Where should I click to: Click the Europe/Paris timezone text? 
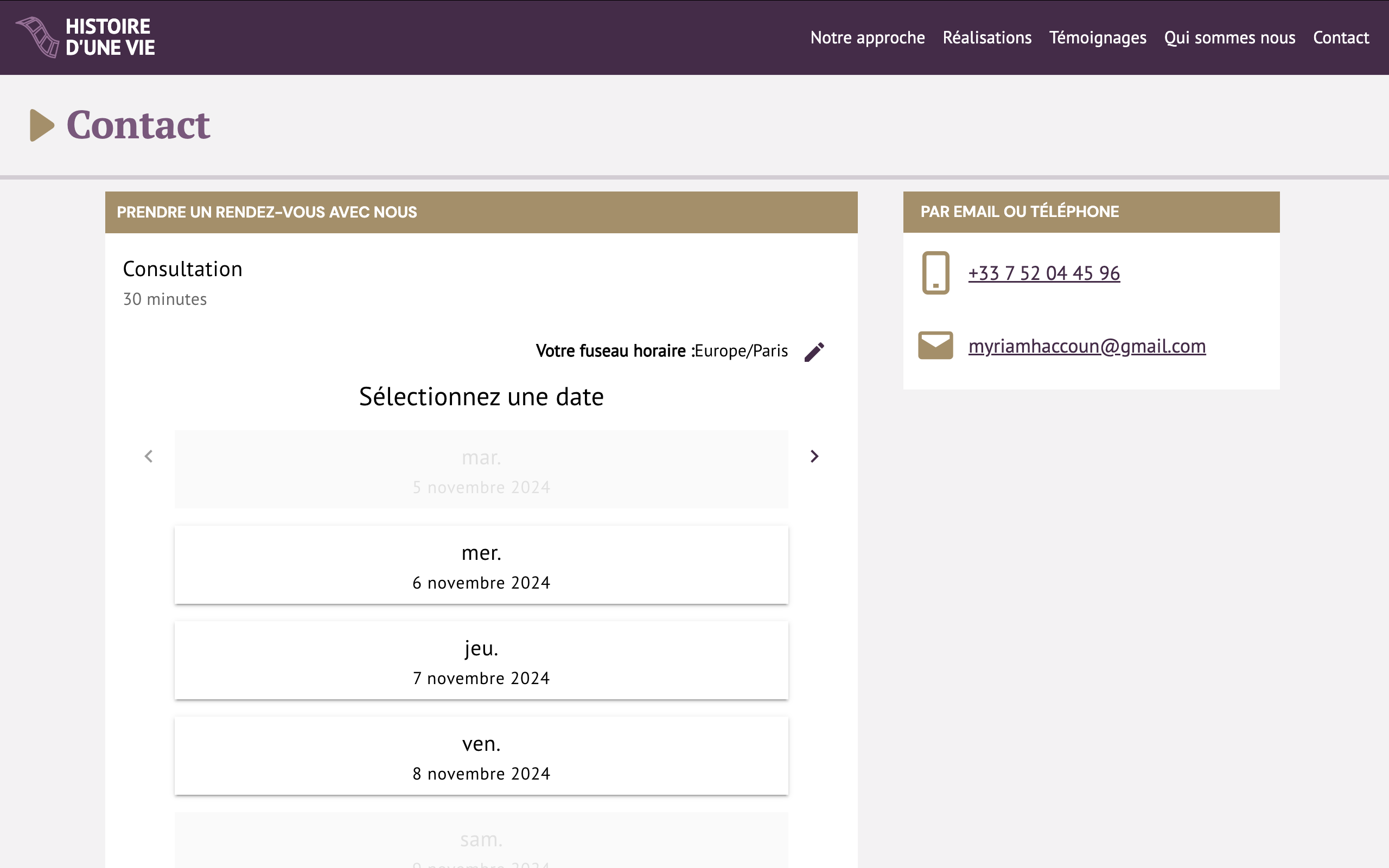[x=741, y=351]
